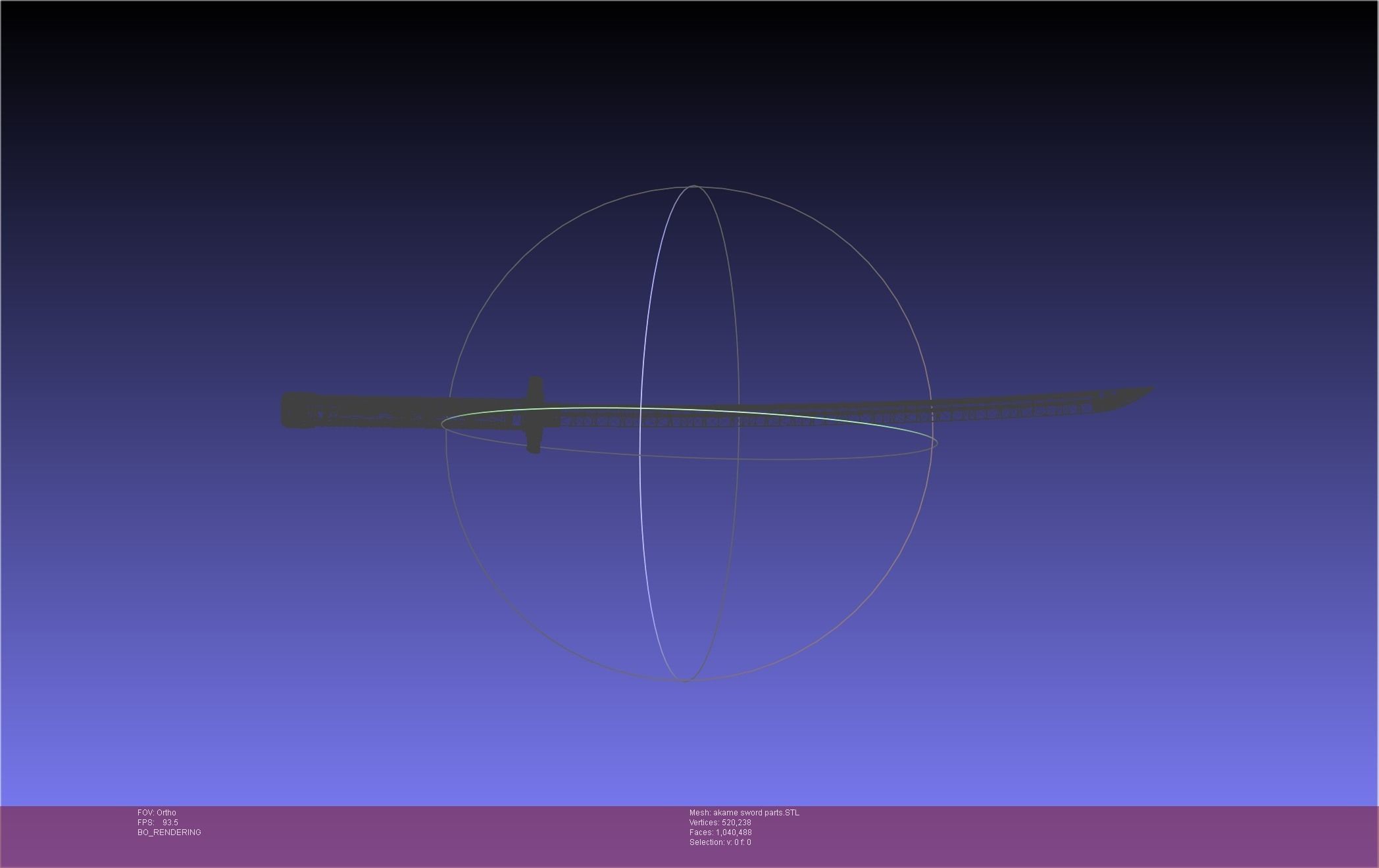The image size is (1379, 868).
Task: Click the 'Selection: v: 0 f: 0' line
Action: (720, 842)
